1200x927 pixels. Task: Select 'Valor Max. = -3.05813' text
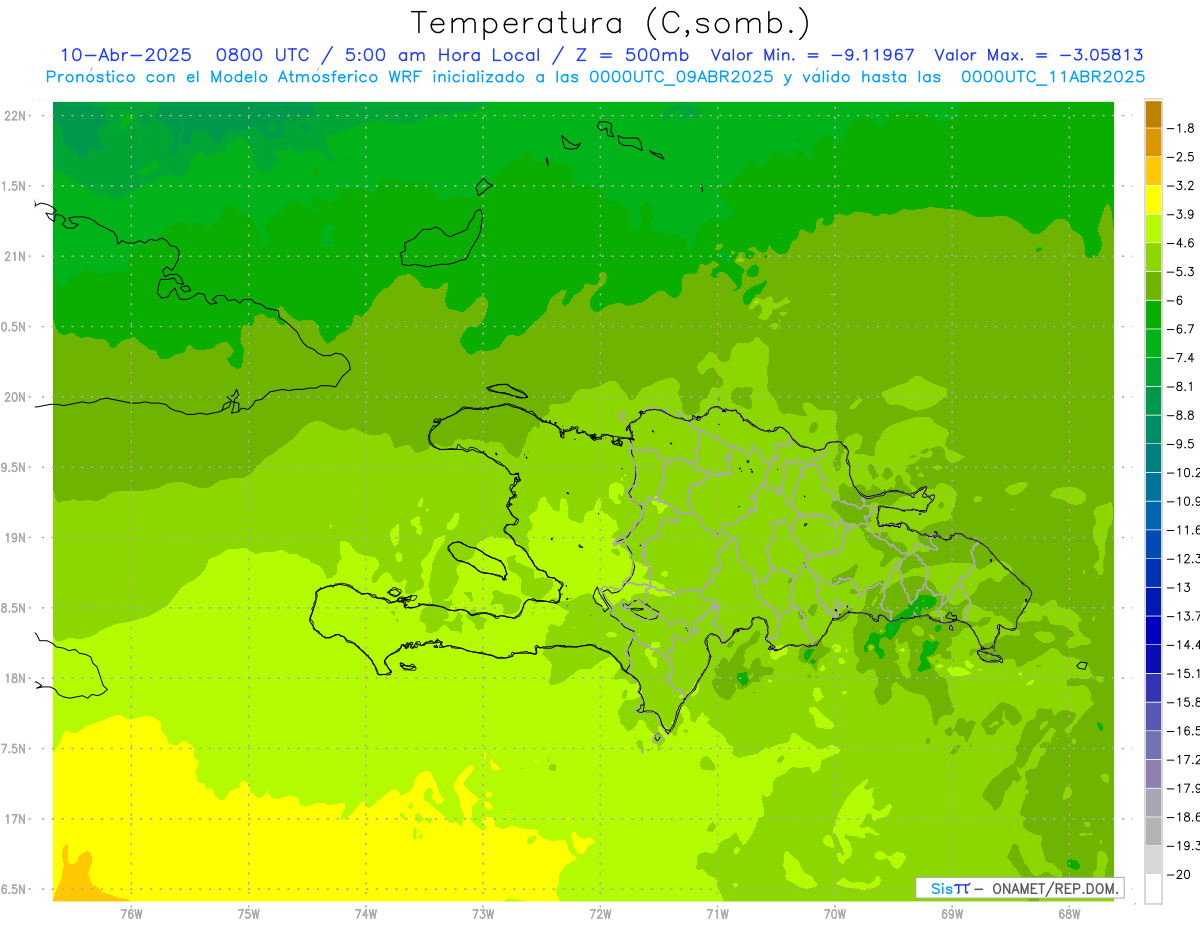(x=1038, y=55)
